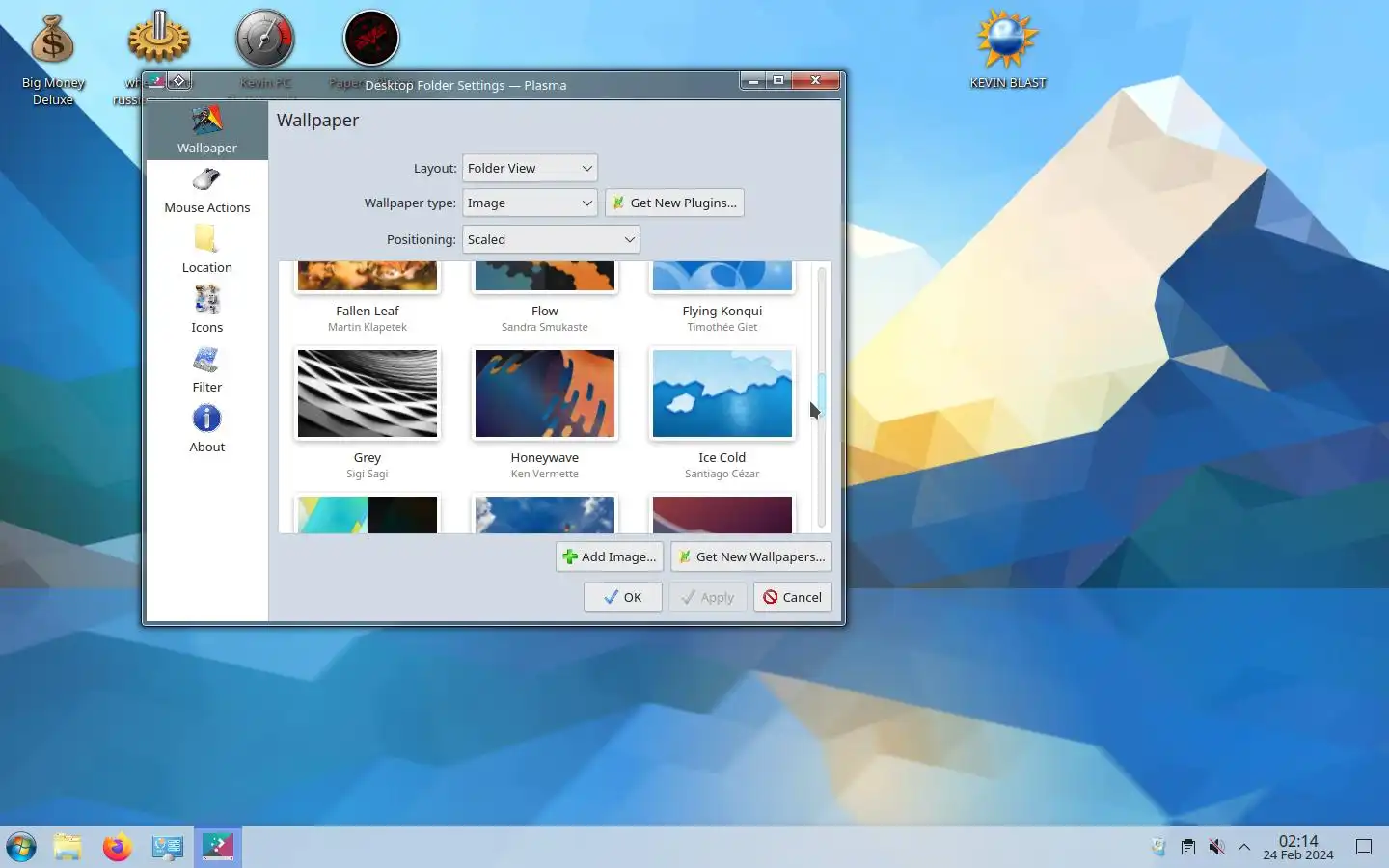Click Add Image button
This screenshot has width=1389, height=868.
pos(610,556)
